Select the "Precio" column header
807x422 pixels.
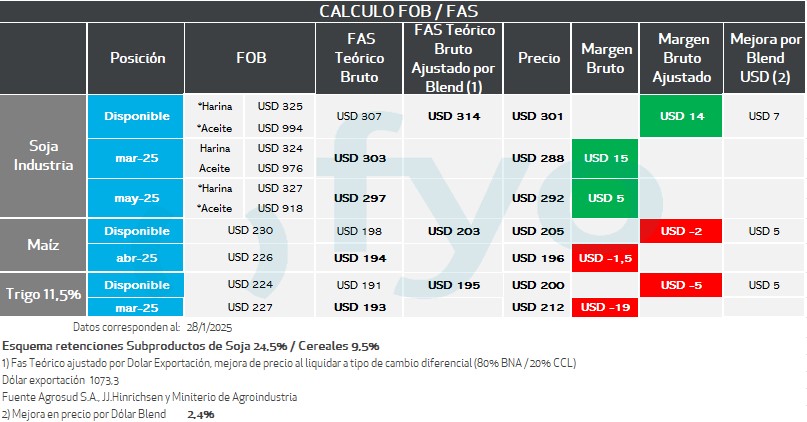tap(538, 59)
